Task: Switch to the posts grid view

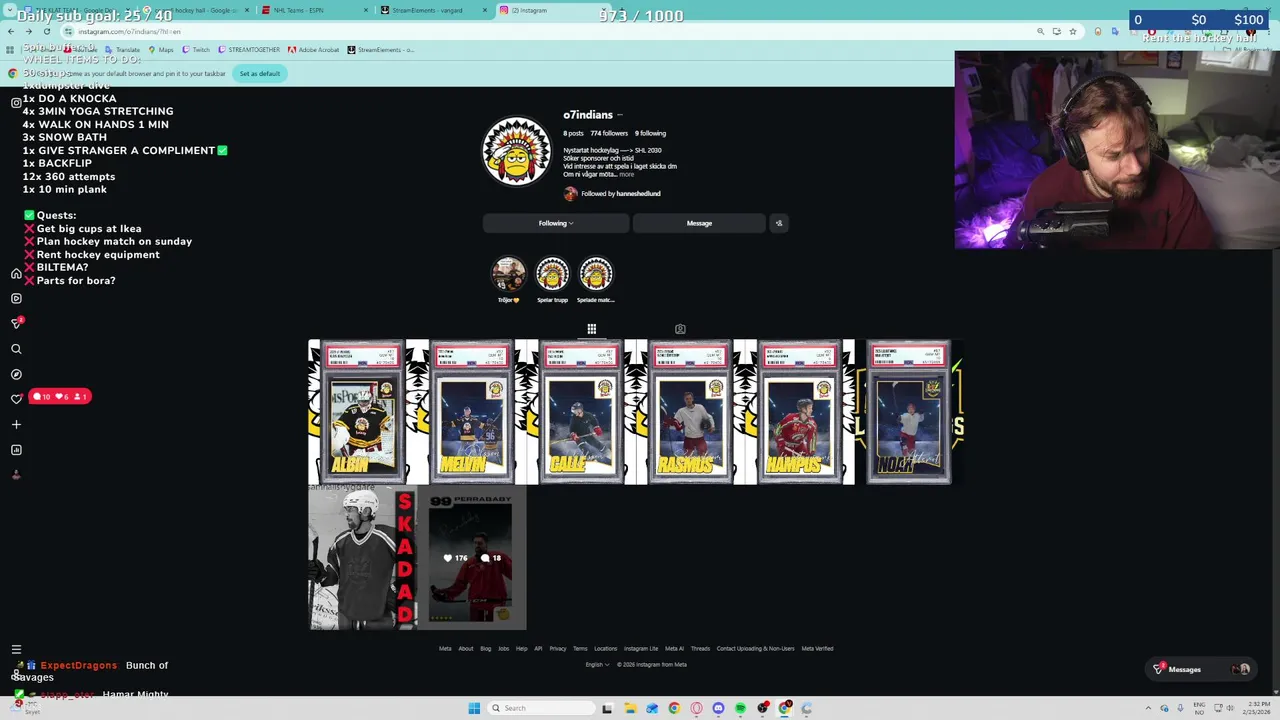Action: pos(592,329)
